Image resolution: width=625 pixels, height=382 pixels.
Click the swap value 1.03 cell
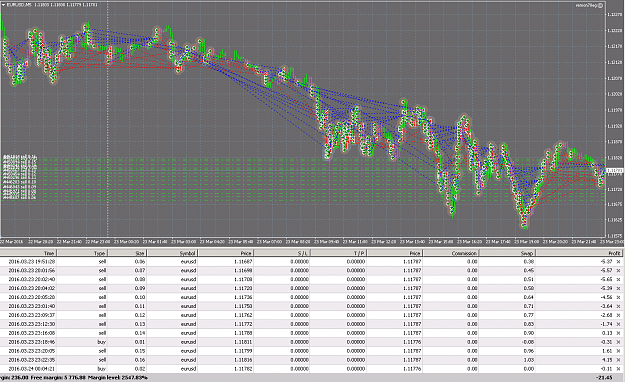point(529,360)
